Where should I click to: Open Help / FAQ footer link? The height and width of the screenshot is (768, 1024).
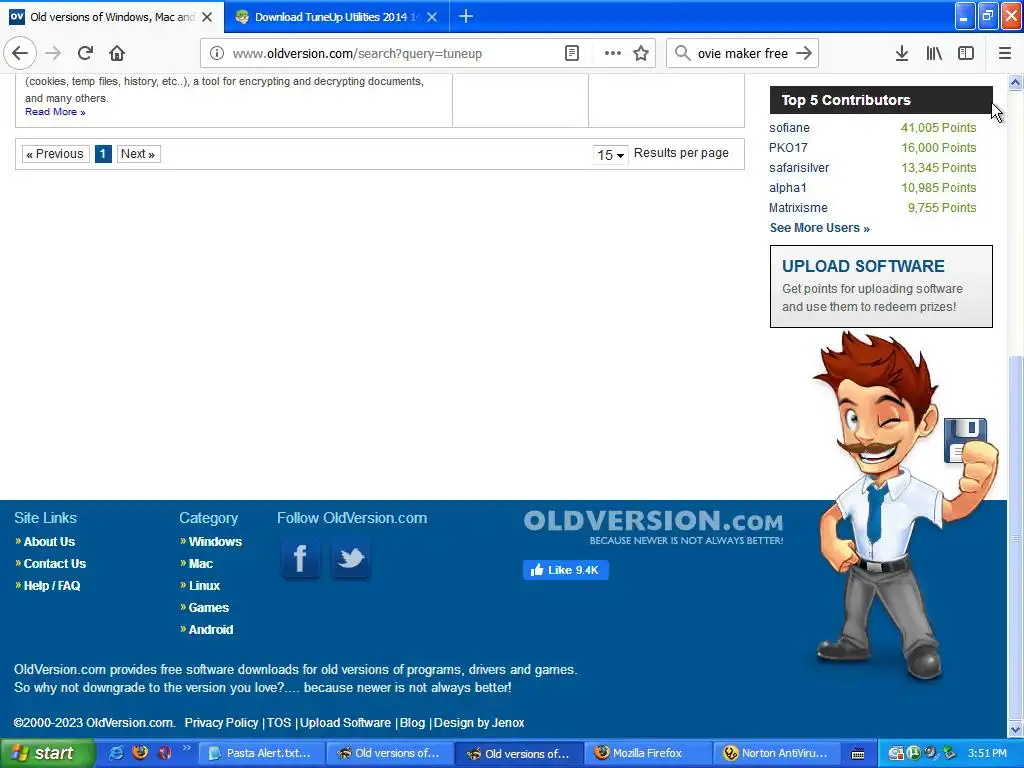click(x=52, y=586)
